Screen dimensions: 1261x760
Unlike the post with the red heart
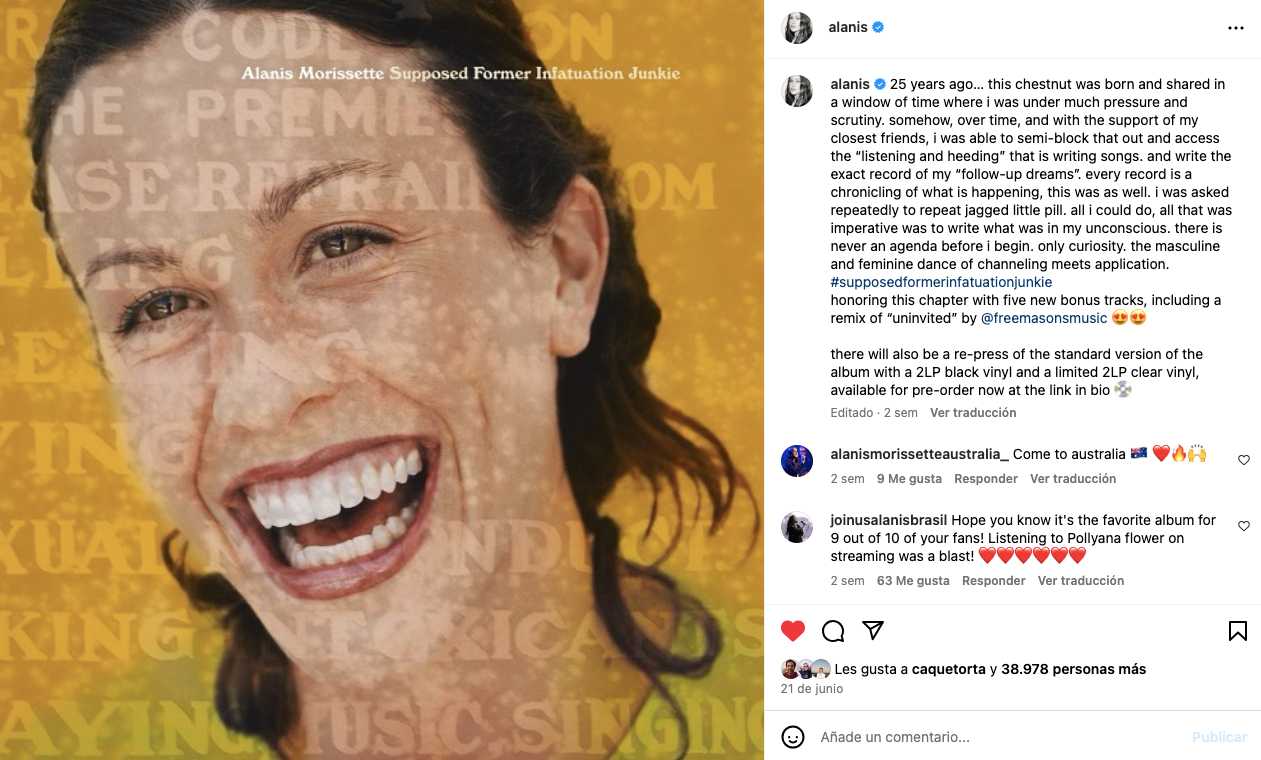pyautogui.click(x=793, y=631)
